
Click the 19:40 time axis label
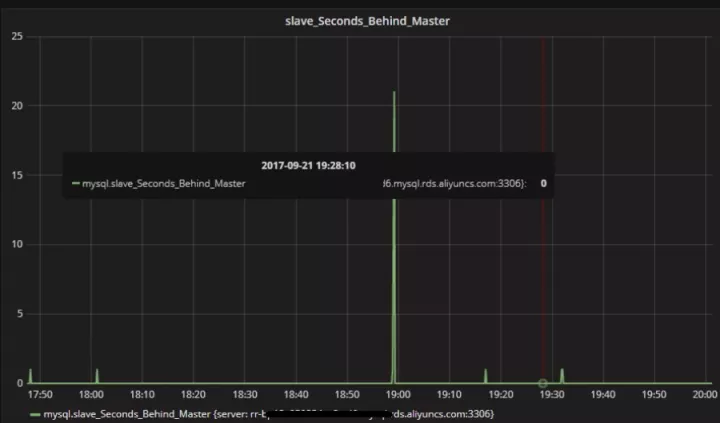click(603, 395)
